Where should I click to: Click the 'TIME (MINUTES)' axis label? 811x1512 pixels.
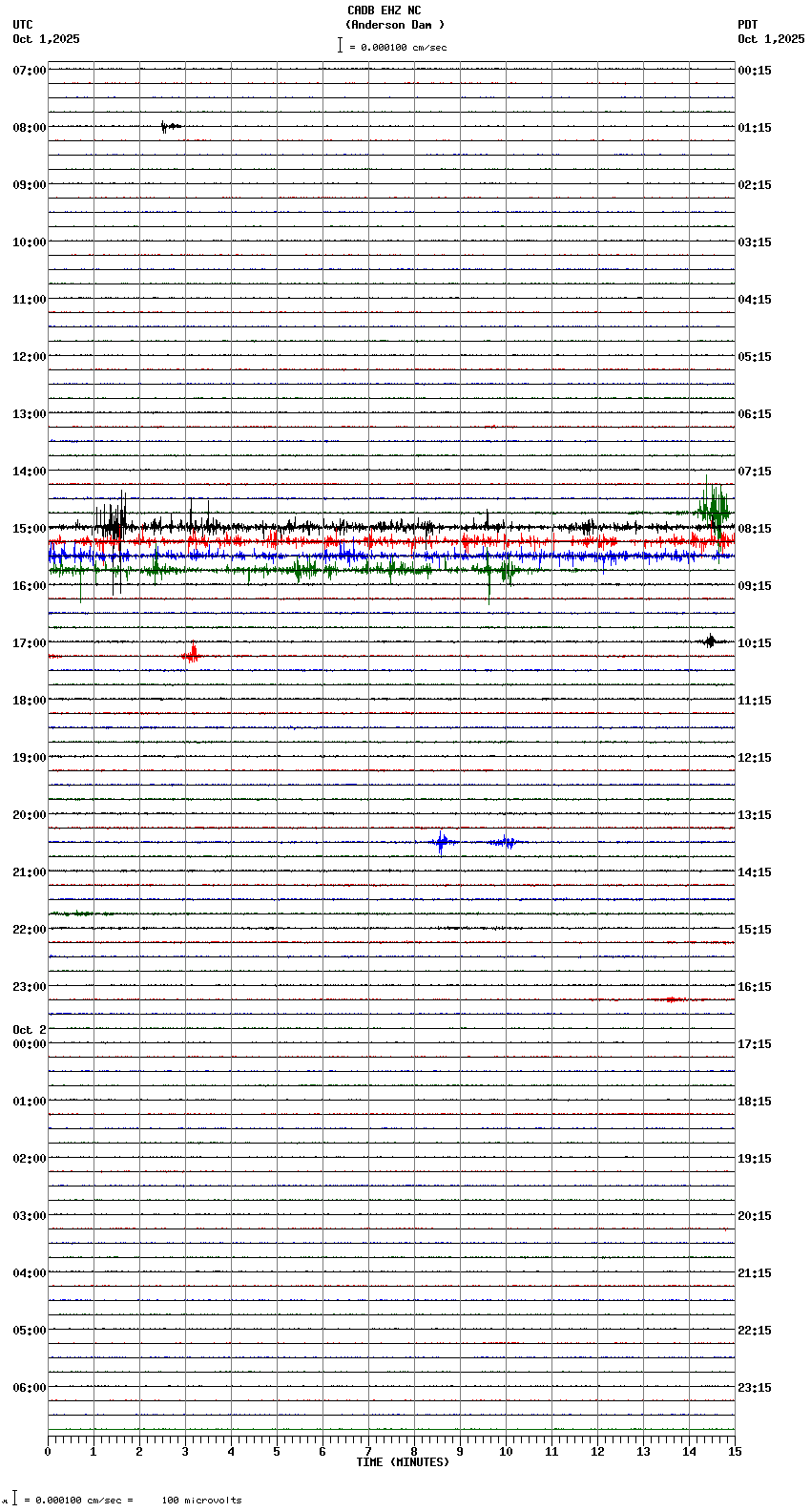pyautogui.click(x=403, y=1462)
